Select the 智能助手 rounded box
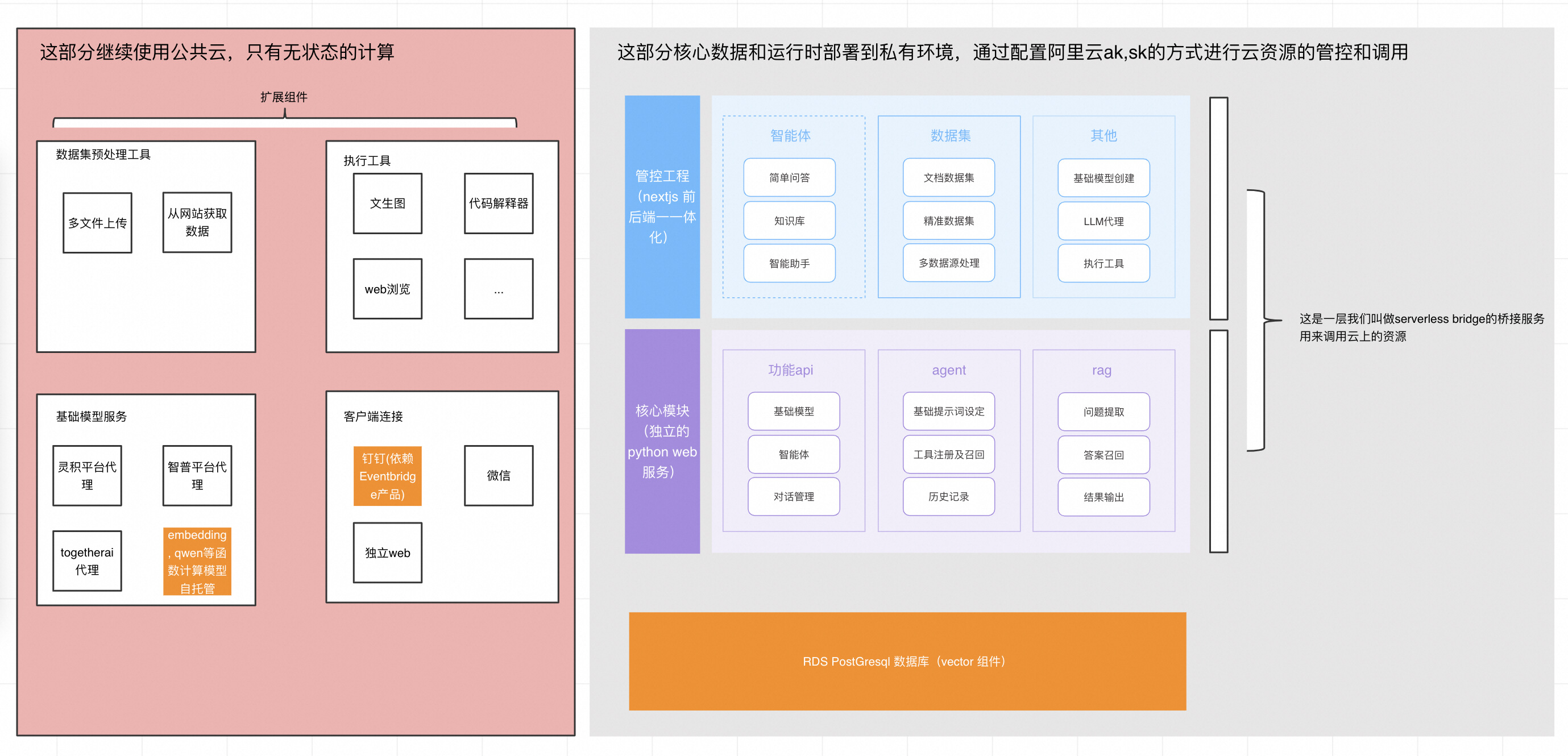This screenshot has width=1568, height=756. [790, 263]
